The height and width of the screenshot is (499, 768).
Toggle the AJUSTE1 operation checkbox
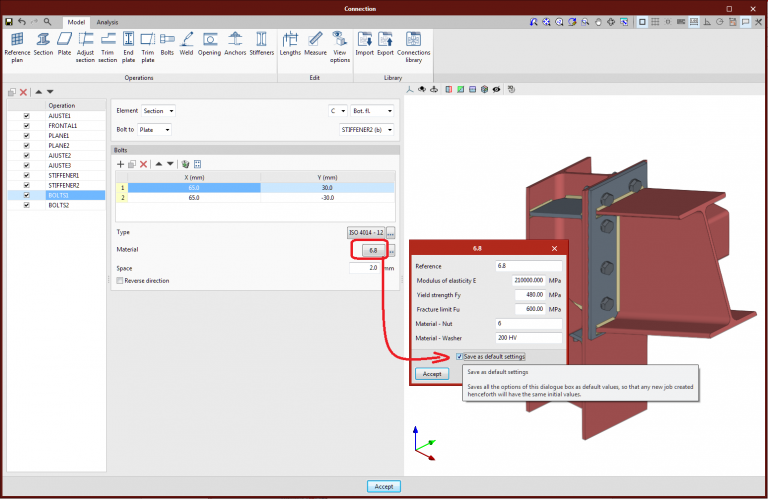point(26,116)
